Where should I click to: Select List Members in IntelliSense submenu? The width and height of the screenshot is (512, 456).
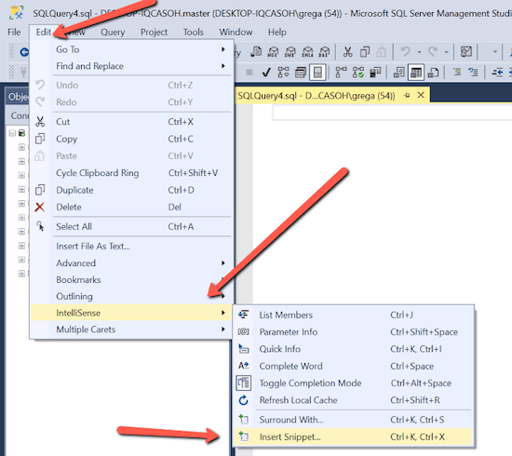coord(353,315)
